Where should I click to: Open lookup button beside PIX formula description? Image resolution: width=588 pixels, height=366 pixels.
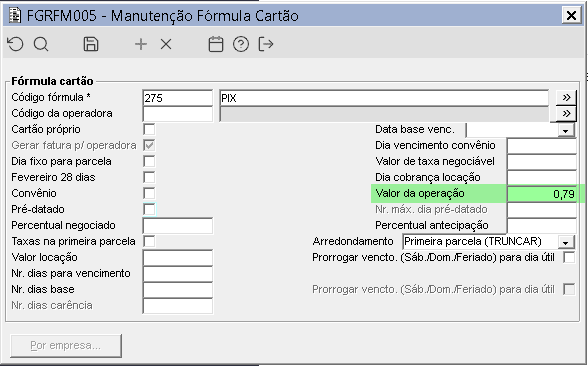[566, 98]
